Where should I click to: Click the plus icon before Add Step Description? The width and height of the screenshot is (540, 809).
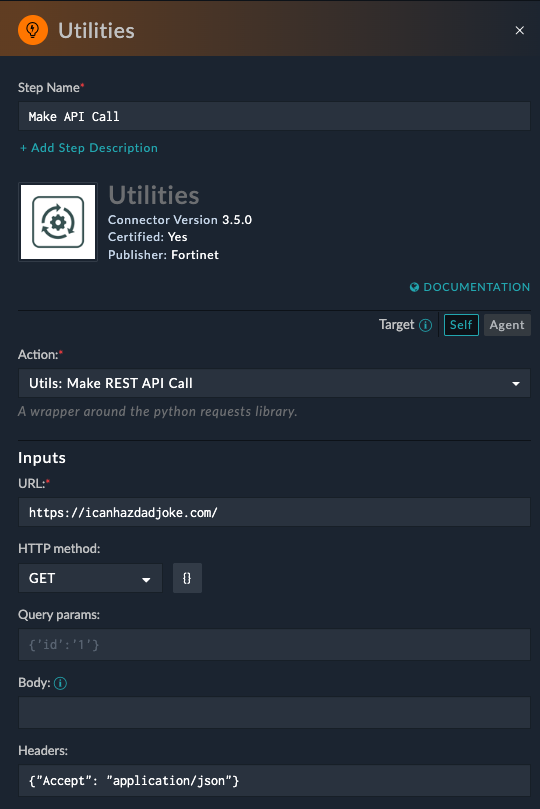(x=23, y=149)
